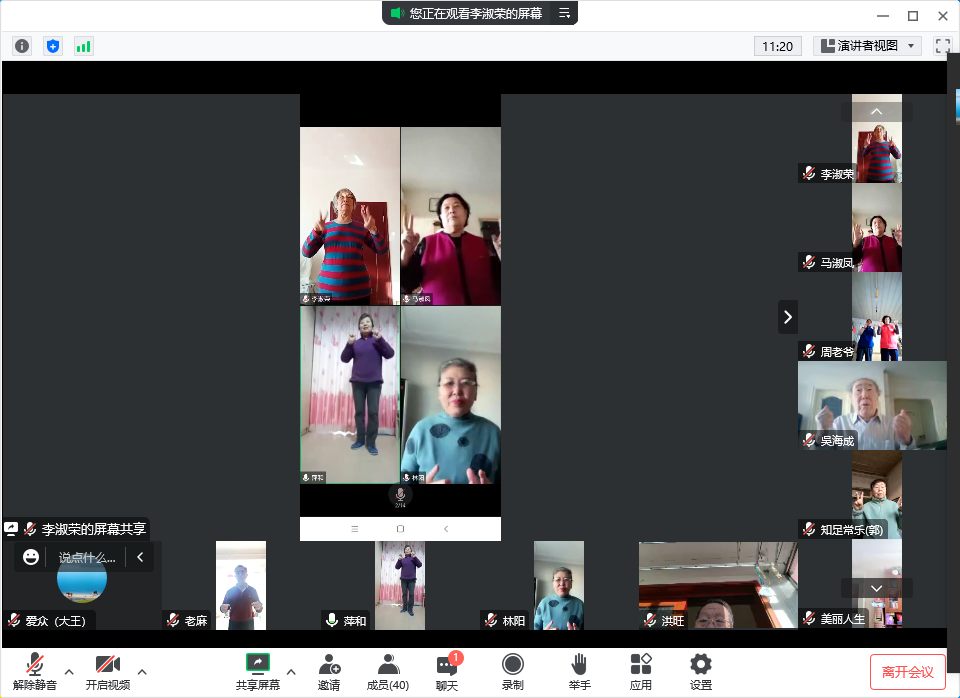Select 吴海成 video thumbnail
960x698 pixels.
pyautogui.click(x=872, y=405)
